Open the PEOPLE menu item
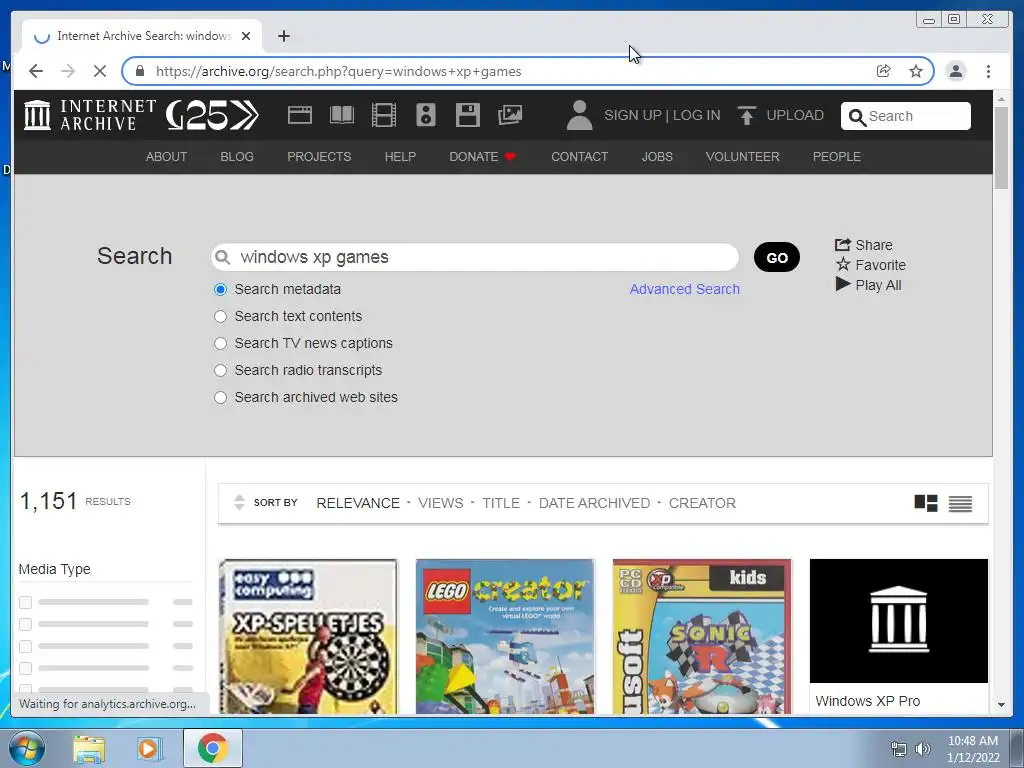This screenshot has height=768, width=1024. tap(837, 157)
